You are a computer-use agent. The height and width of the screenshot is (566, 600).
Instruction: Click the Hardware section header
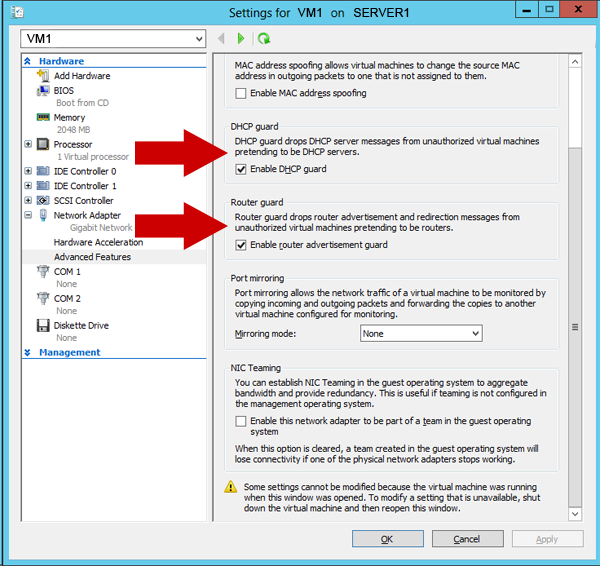click(61, 61)
